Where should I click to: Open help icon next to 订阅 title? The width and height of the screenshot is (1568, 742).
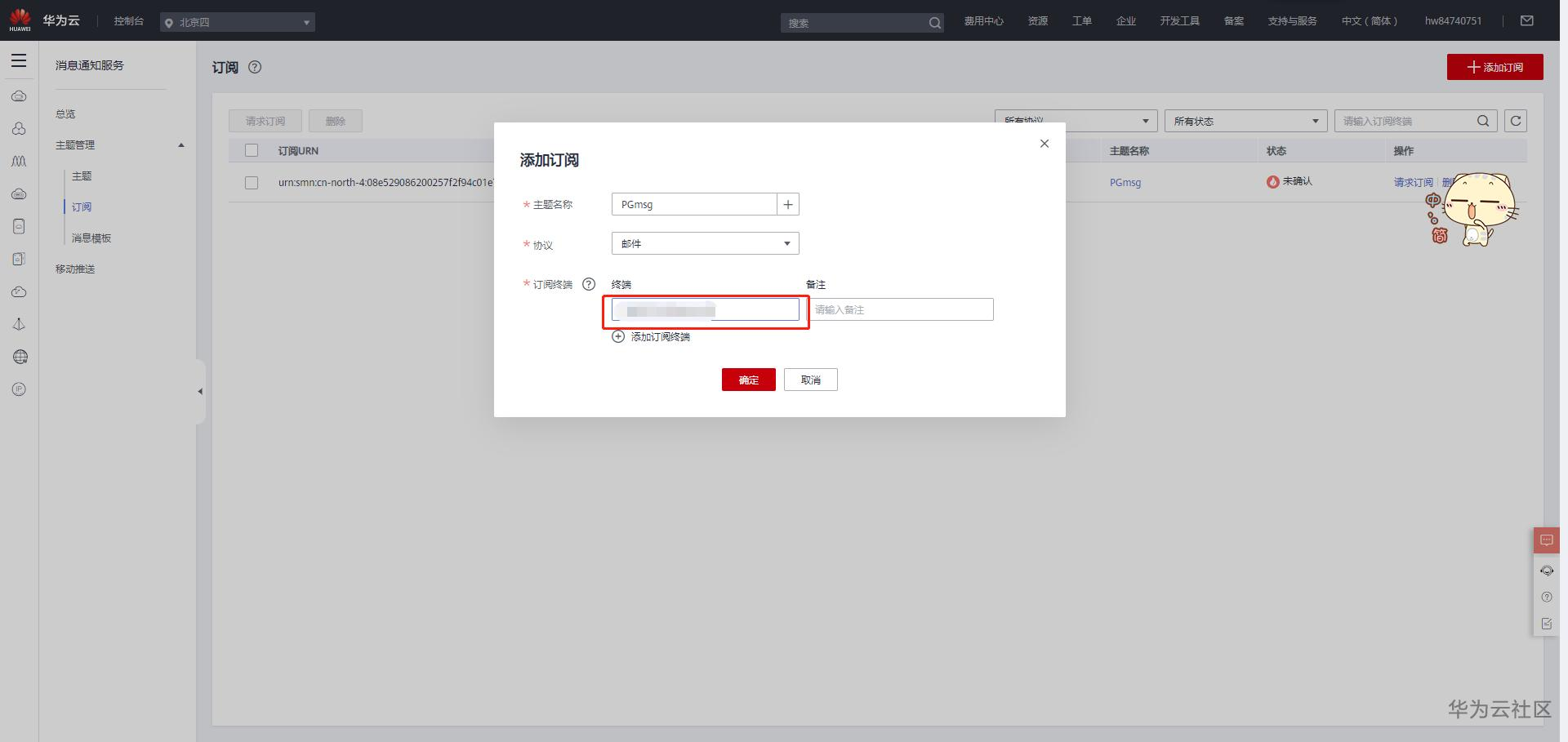(x=255, y=67)
